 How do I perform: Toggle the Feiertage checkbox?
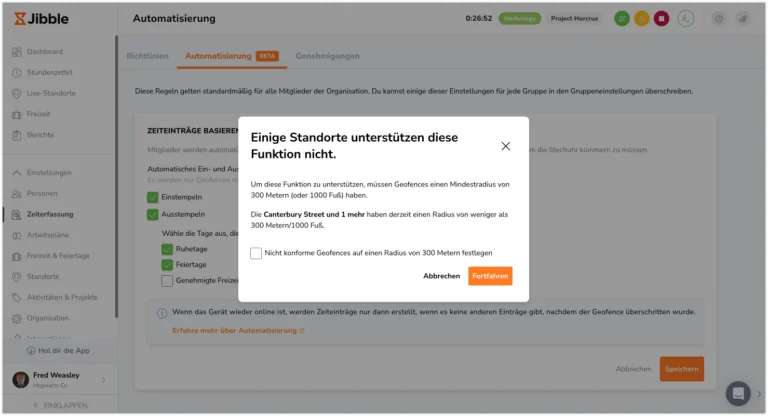tap(167, 265)
